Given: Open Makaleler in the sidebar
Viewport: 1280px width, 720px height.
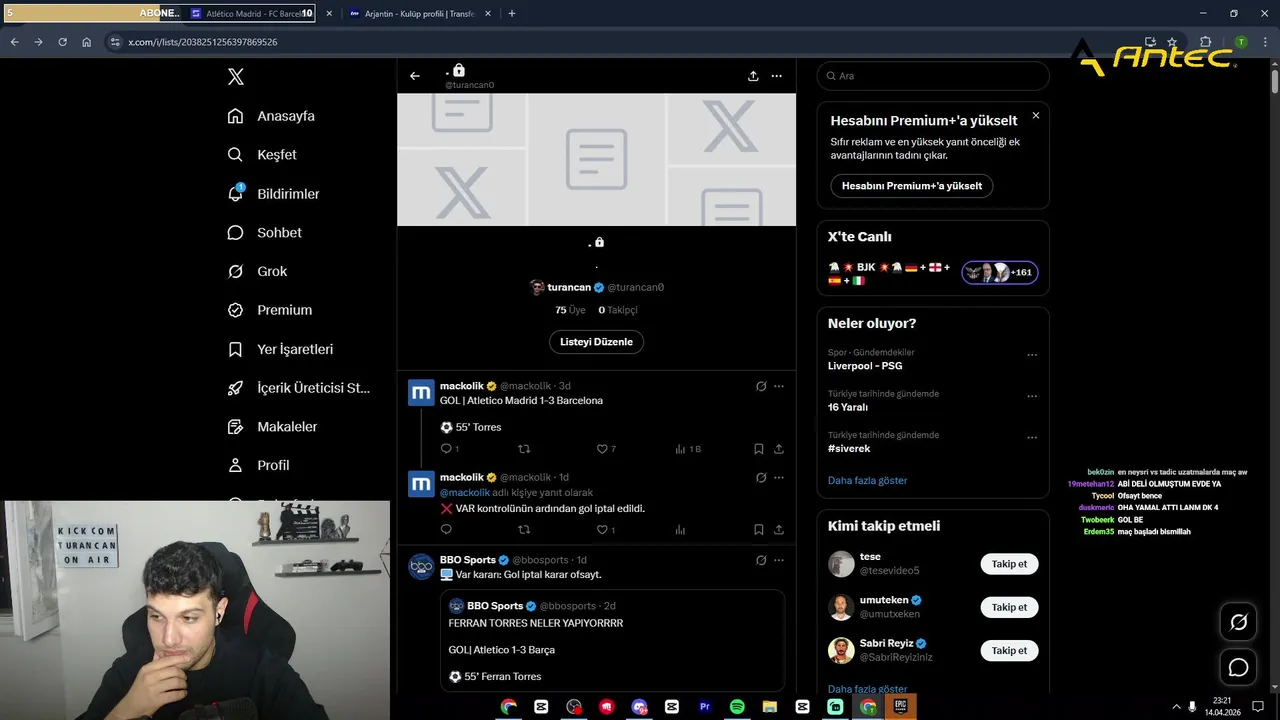Looking at the screenshot, I should pyautogui.click(x=272, y=427).
